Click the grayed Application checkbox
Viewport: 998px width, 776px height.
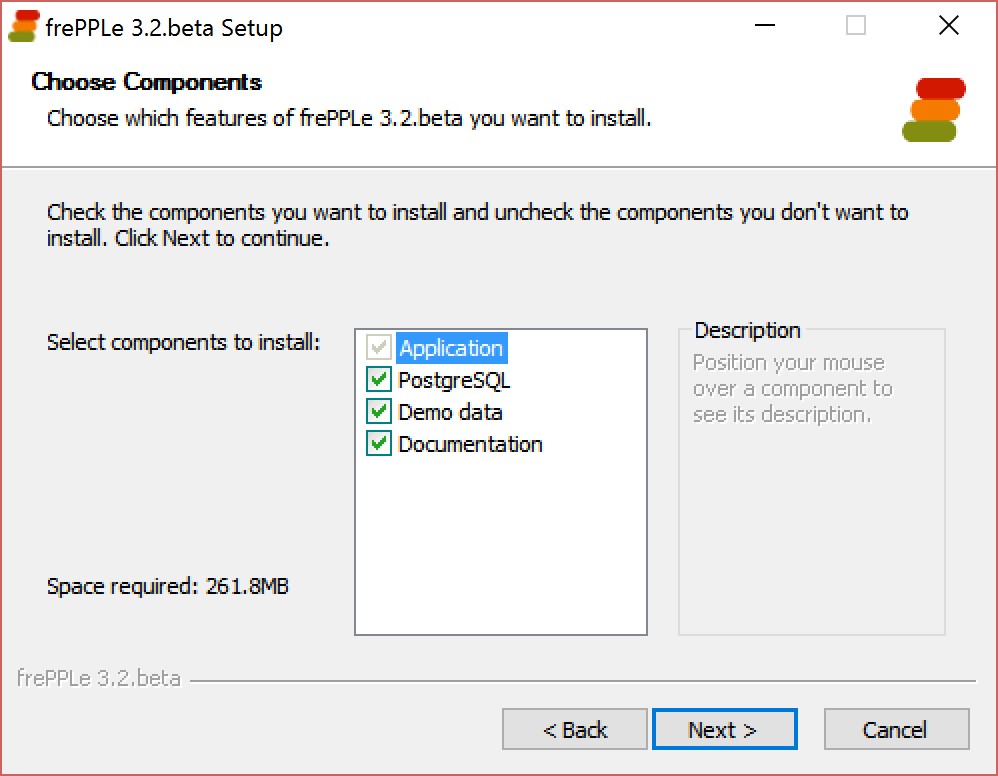pos(379,348)
